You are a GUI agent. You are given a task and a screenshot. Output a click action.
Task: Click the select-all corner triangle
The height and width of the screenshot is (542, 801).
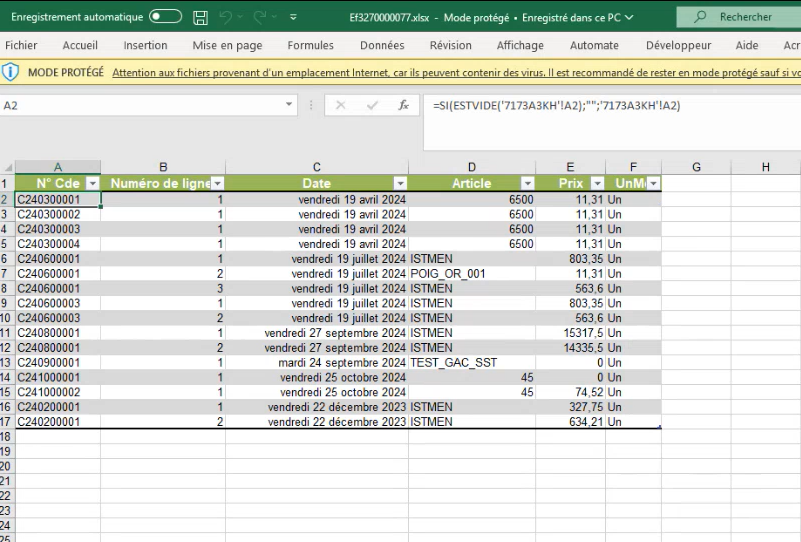click(7, 167)
